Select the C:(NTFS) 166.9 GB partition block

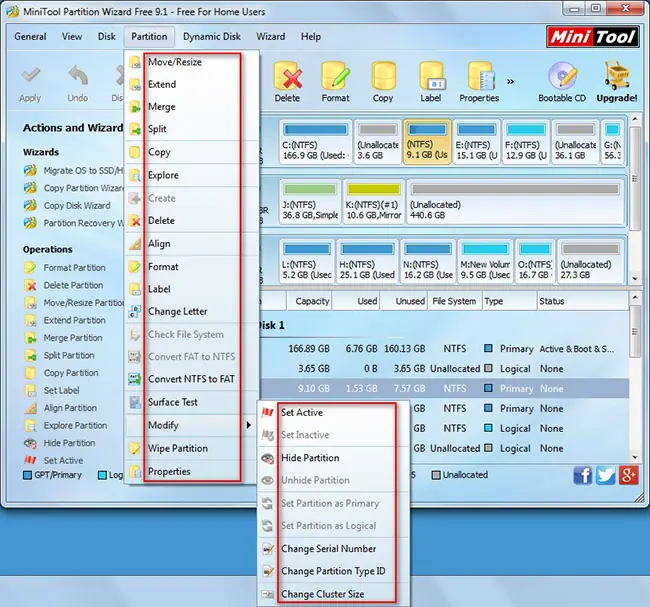pyautogui.click(x=316, y=142)
